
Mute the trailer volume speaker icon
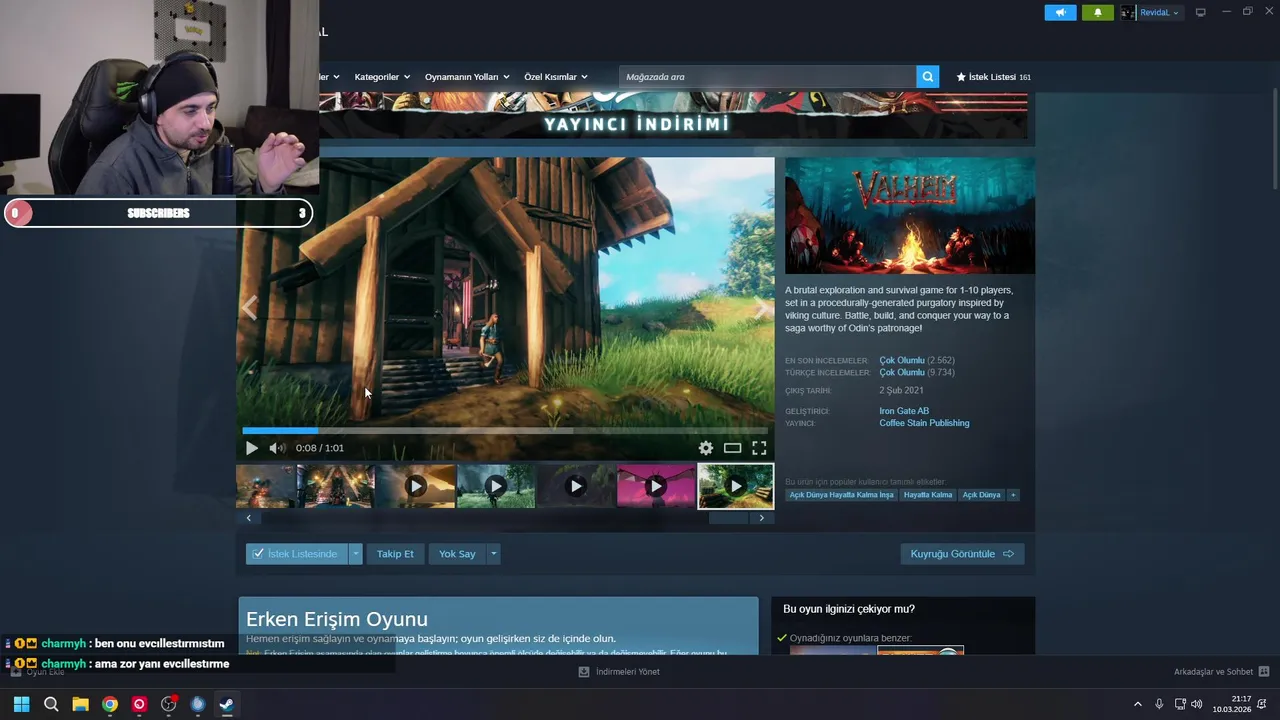(277, 448)
